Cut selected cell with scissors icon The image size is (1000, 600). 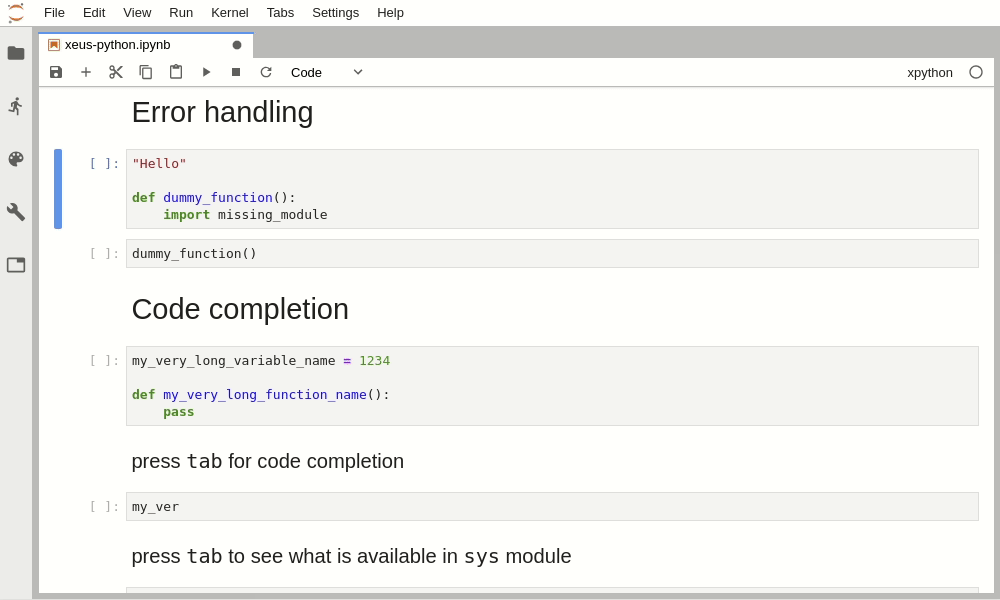[116, 72]
